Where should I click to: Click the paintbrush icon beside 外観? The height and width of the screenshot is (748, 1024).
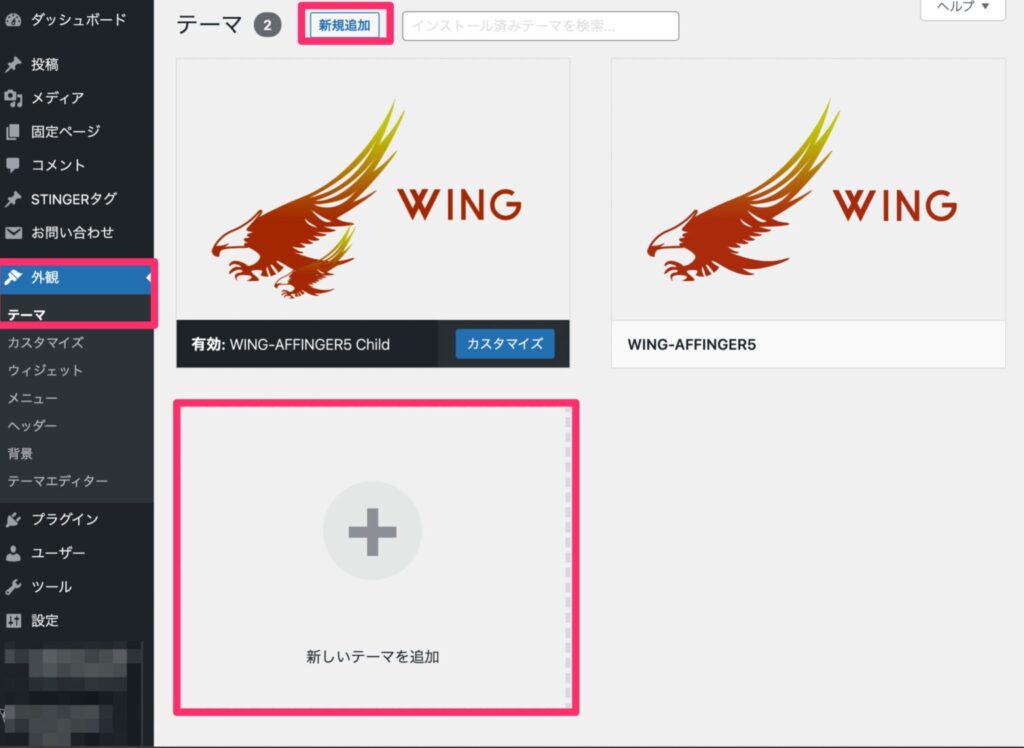pos(13,278)
